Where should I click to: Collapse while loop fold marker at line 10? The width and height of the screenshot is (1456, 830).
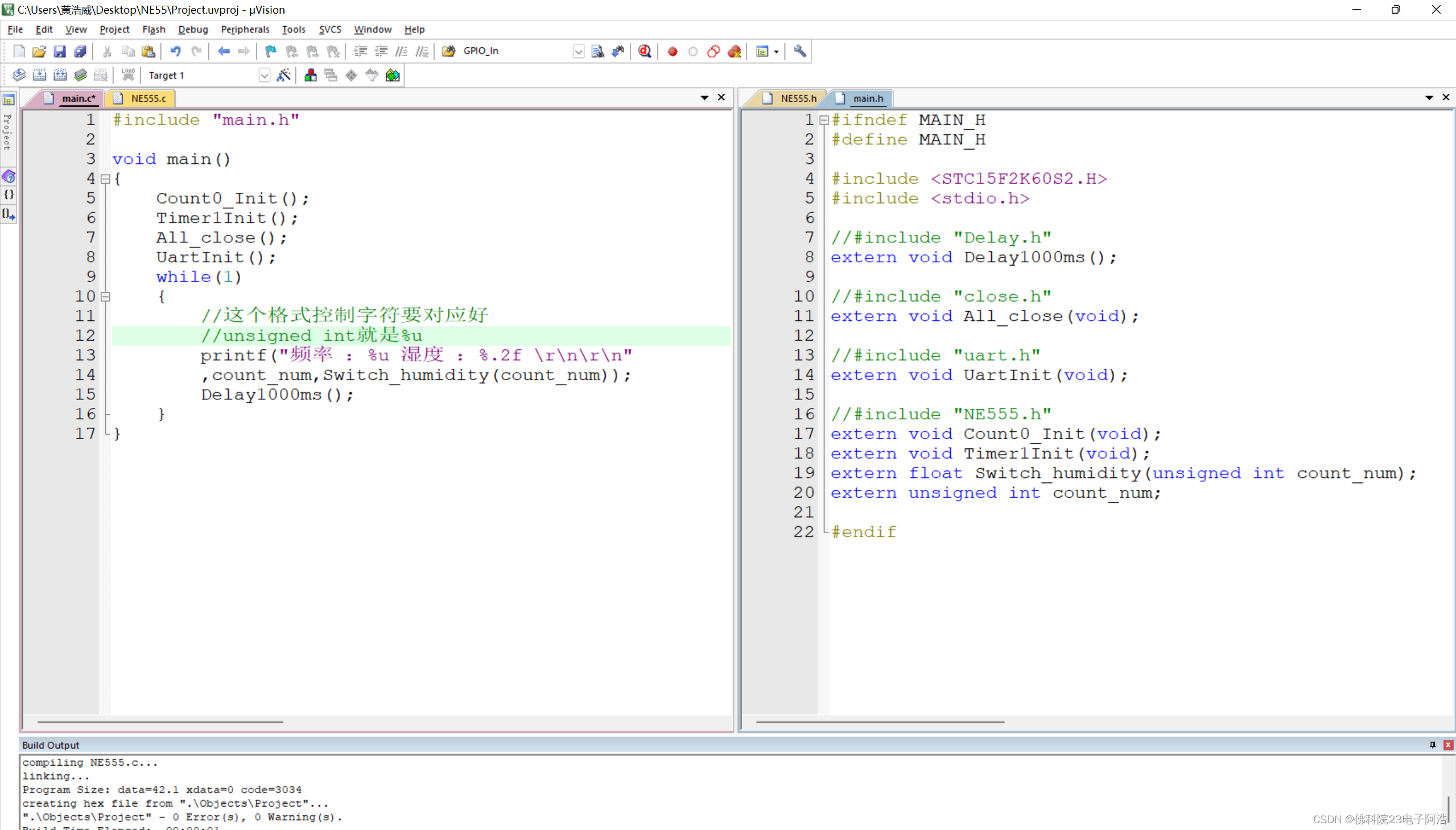105,296
